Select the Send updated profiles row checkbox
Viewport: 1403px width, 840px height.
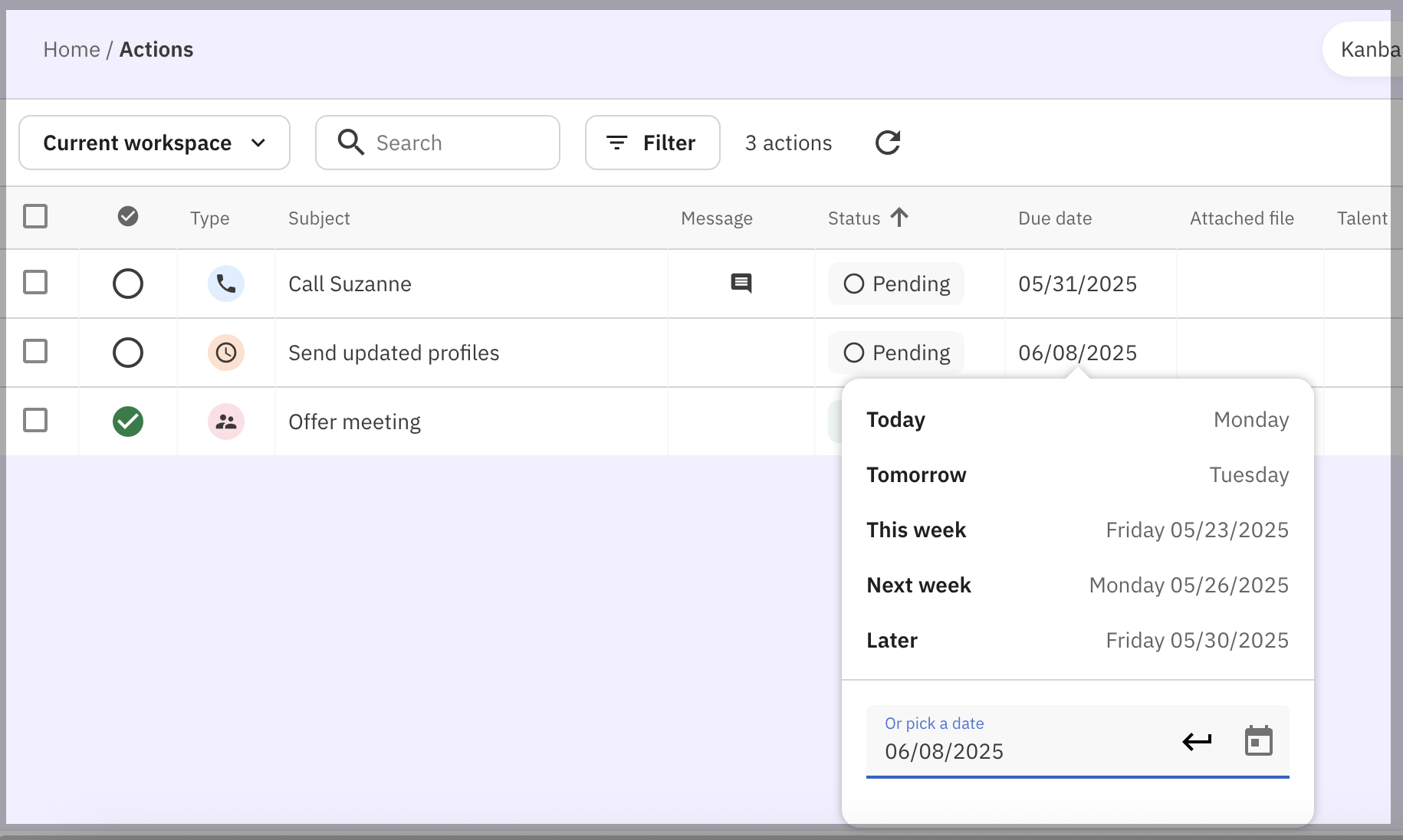click(x=35, y=351)
